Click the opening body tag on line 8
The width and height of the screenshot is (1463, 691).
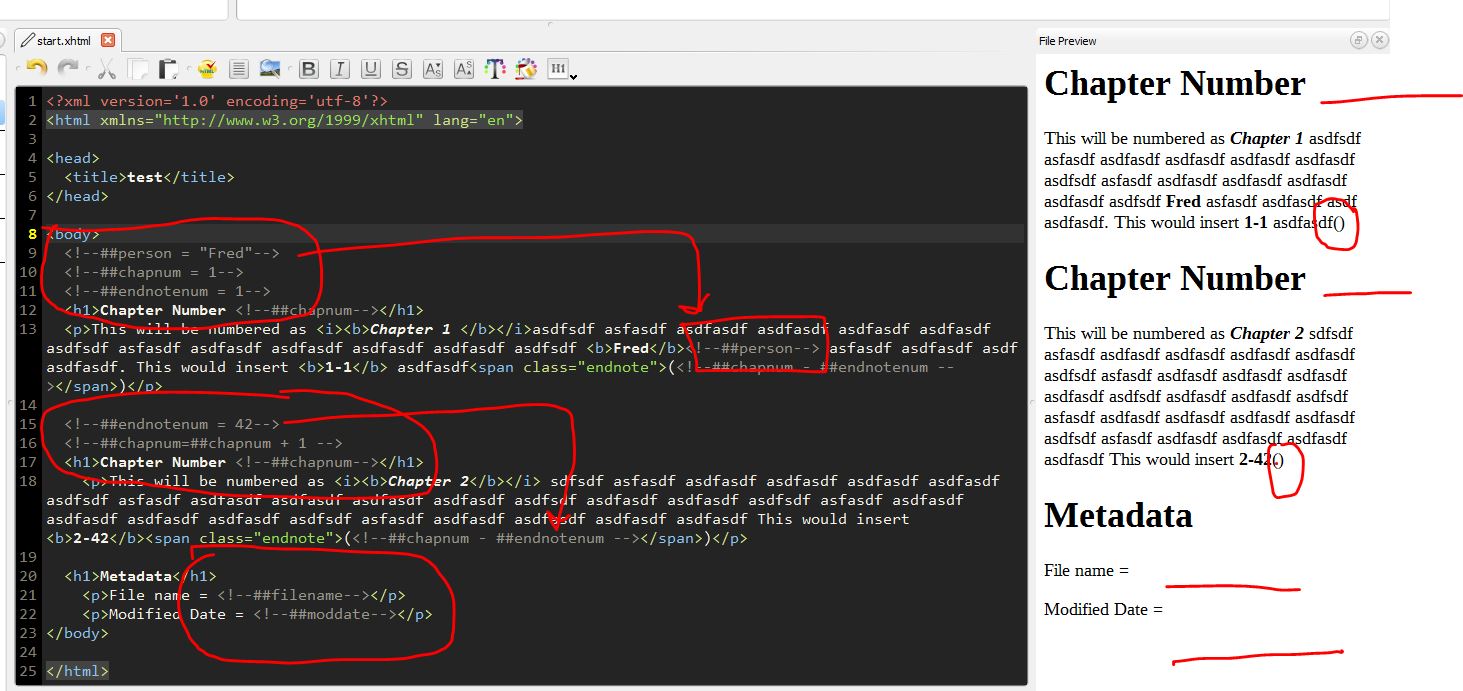tap(73, 234)
